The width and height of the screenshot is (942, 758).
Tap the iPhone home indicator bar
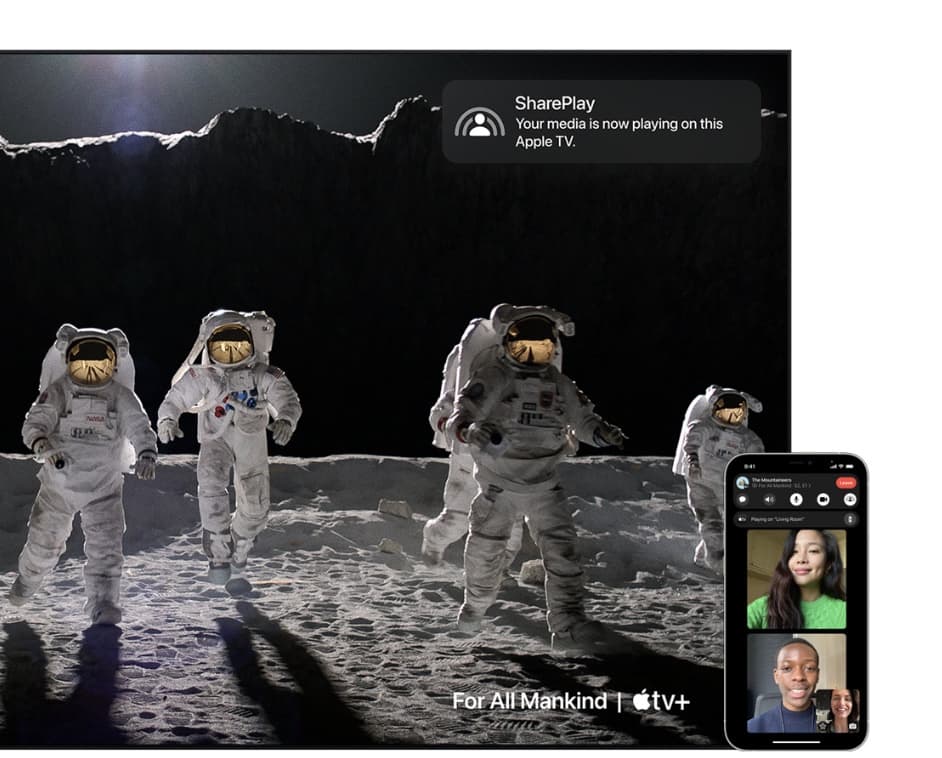pyautogui.click(x=796, y=742)
